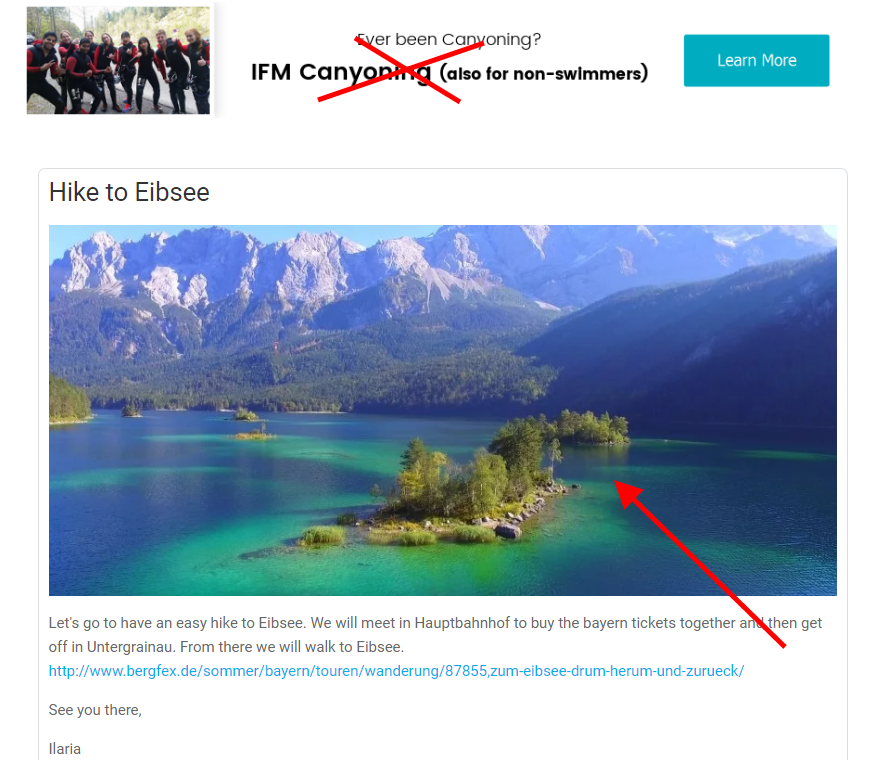Click the dark forested slope in the photo
The image size is (885, 760).
pos(706,350)
